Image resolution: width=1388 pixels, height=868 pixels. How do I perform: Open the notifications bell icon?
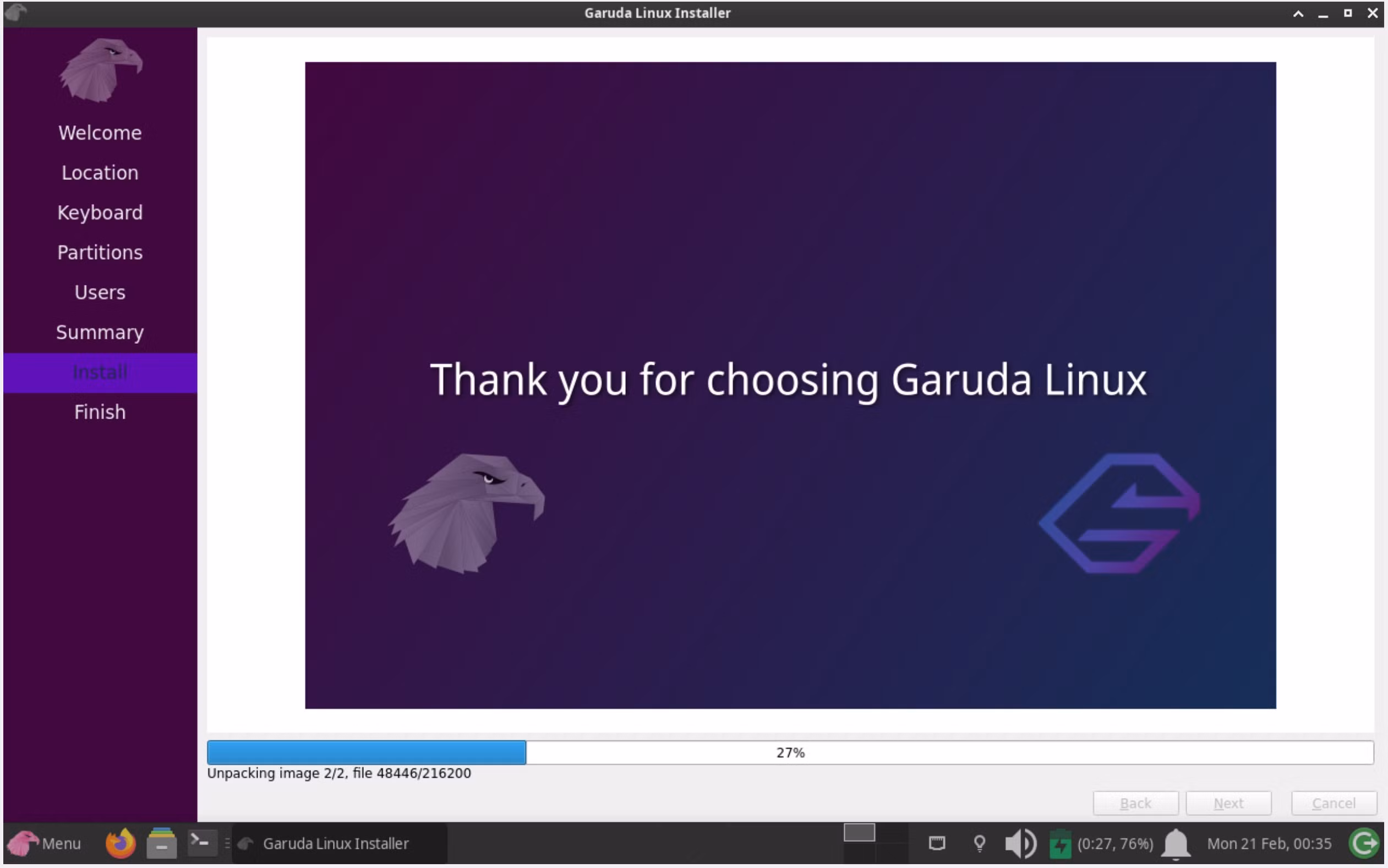tap(1176, 844)
